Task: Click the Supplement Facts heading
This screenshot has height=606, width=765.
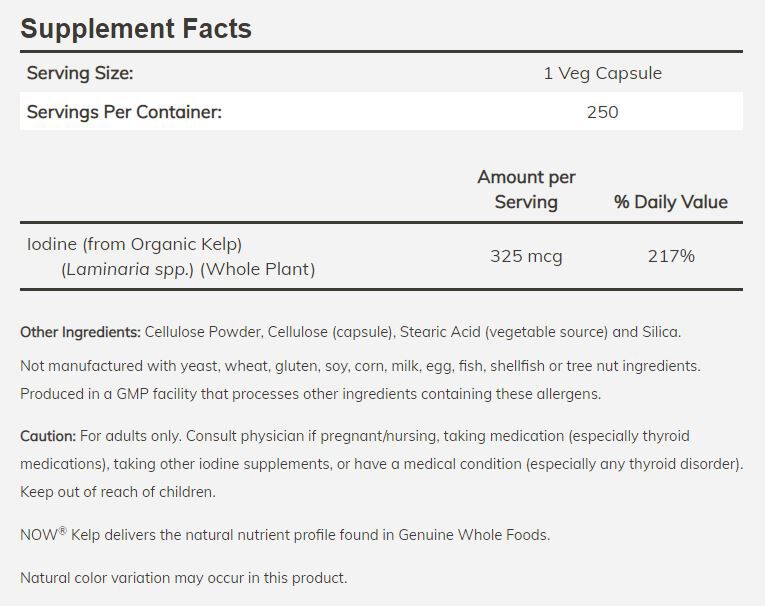Action: click(136, 28)
